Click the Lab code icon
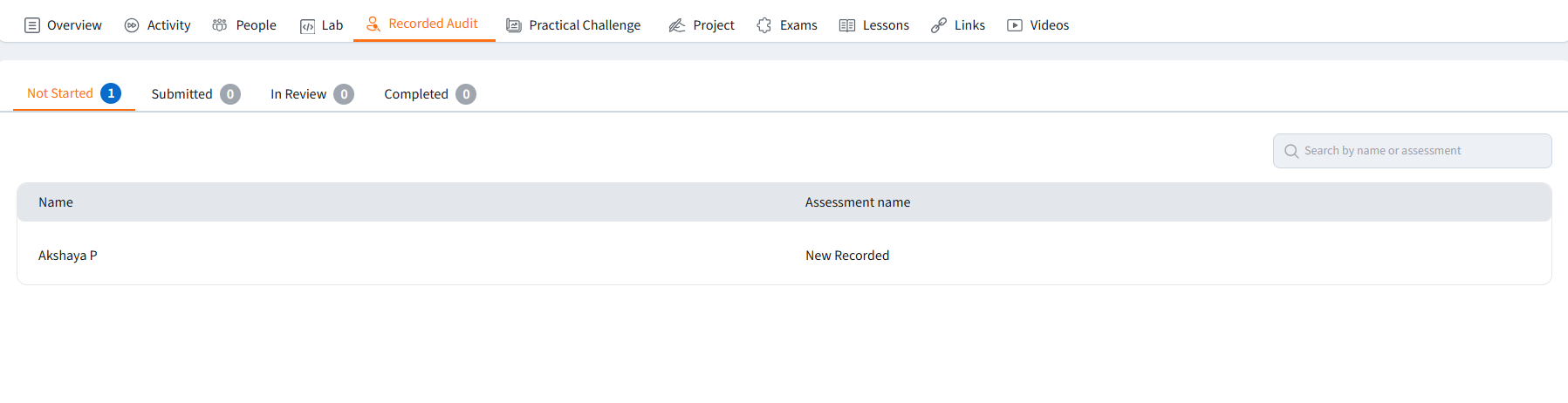 coord(307,26)
